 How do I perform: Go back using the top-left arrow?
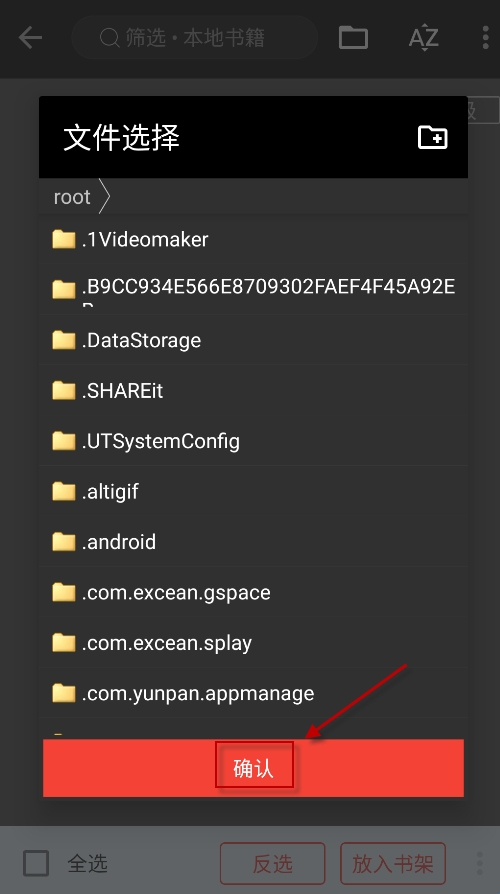[x=30, y=38]
